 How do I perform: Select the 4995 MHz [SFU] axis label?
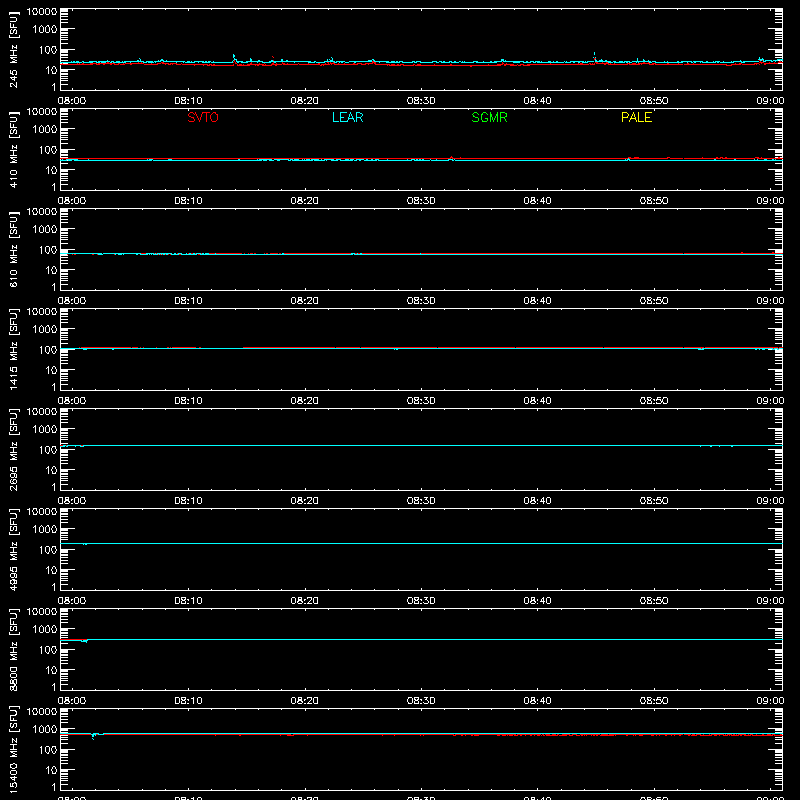pyautogui.click(x=14, y=549)
